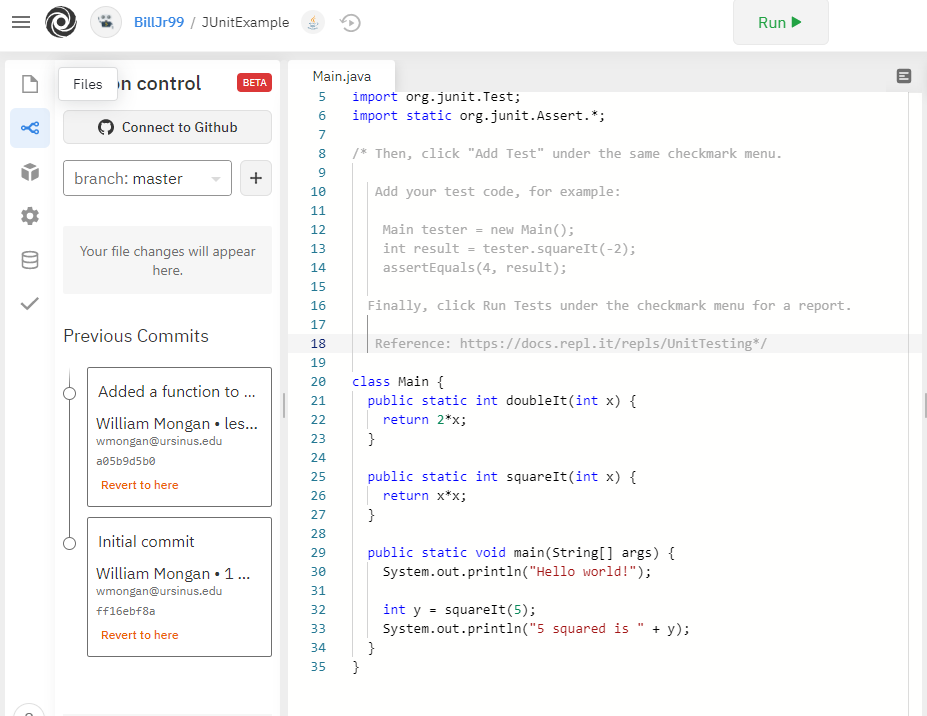Open the Unit tests checkmark icon
The height and width of the screenshot is (716, 927).
pyautogui.click(x=30, y=303)
